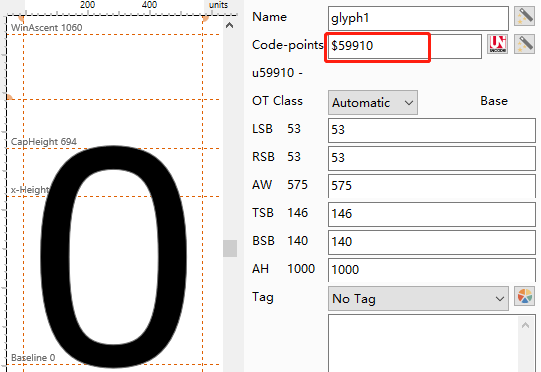Click the Baseline 0 guideline label
541x372 pixels.
click(33, 358)
